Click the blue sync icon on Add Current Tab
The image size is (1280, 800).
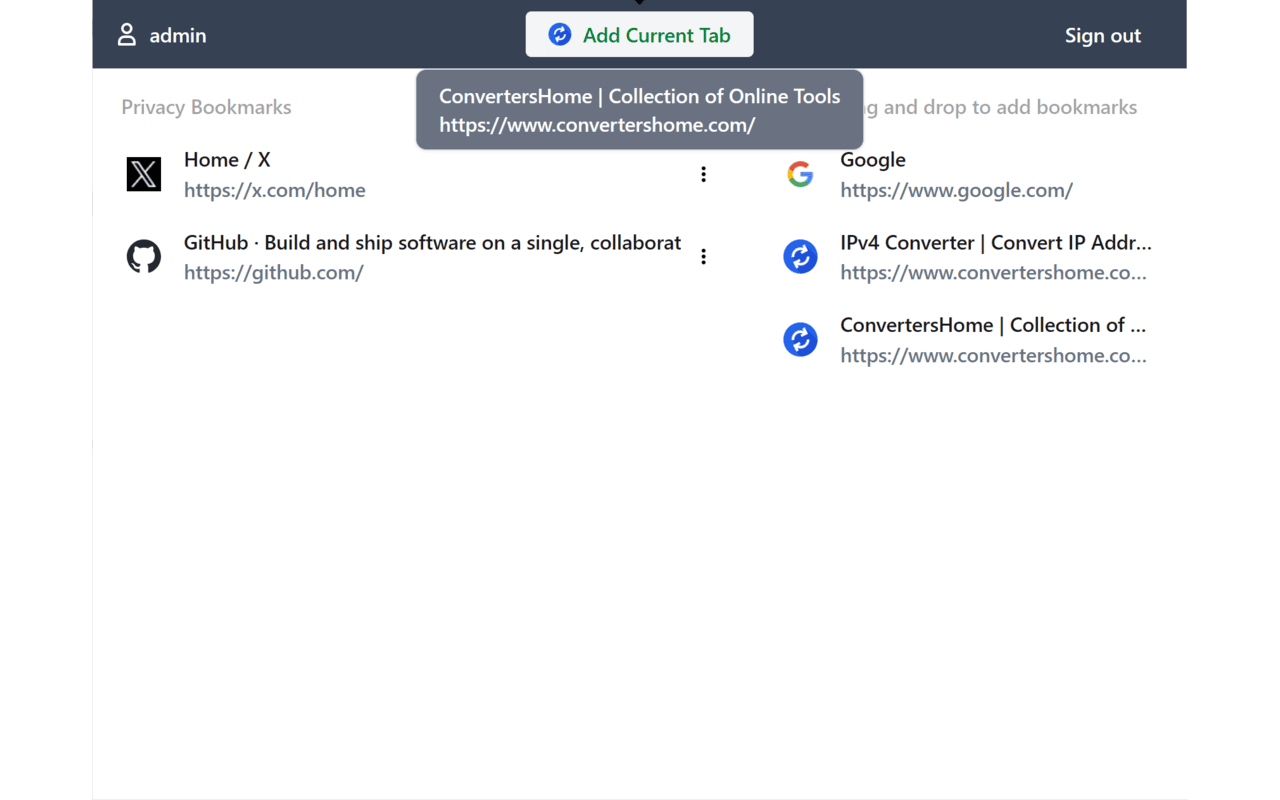[559, 33]
